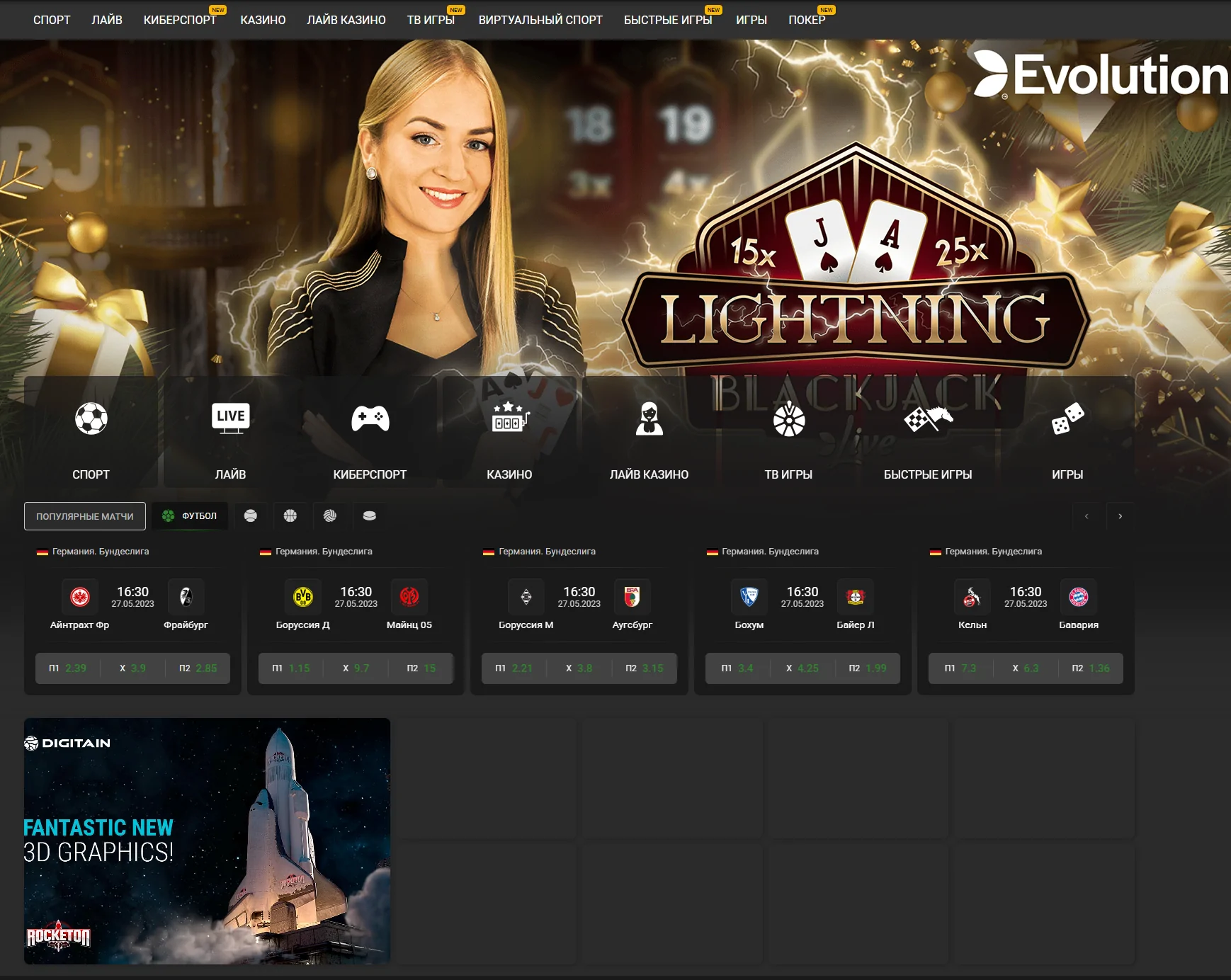Select the volleyball sport filter
Viewport: 1231px width, 980px height.
pyautogui.click(x=330, y=516)
